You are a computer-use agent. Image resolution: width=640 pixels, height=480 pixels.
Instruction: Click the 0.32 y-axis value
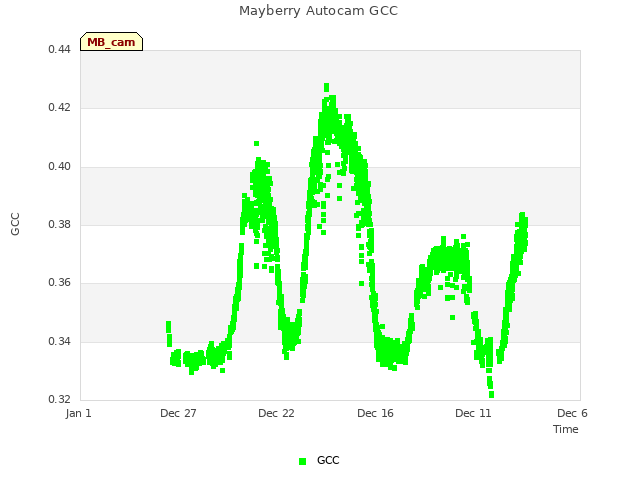click(60, 399)
